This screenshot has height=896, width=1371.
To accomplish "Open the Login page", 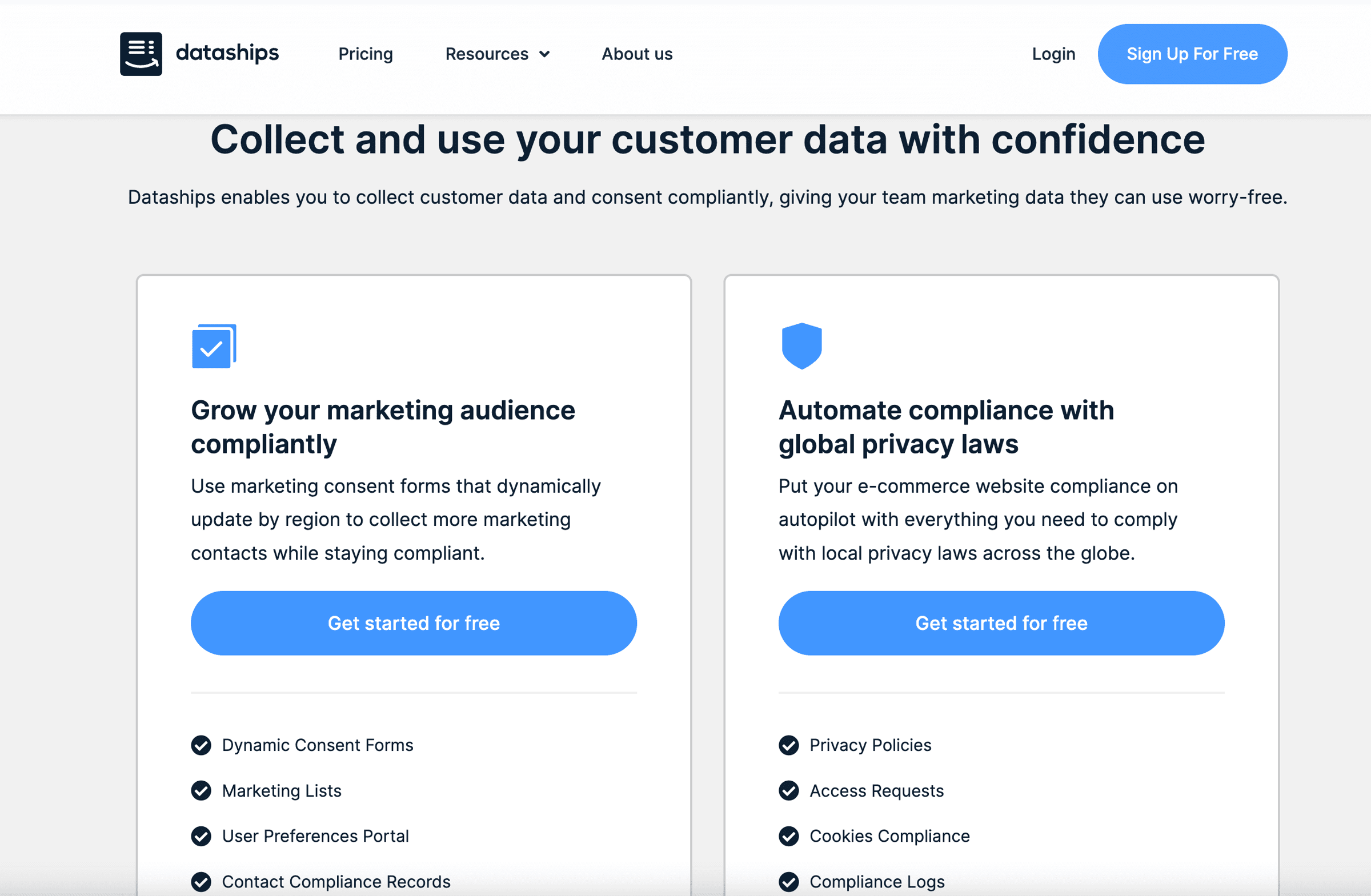I will tap(1053, 54).
